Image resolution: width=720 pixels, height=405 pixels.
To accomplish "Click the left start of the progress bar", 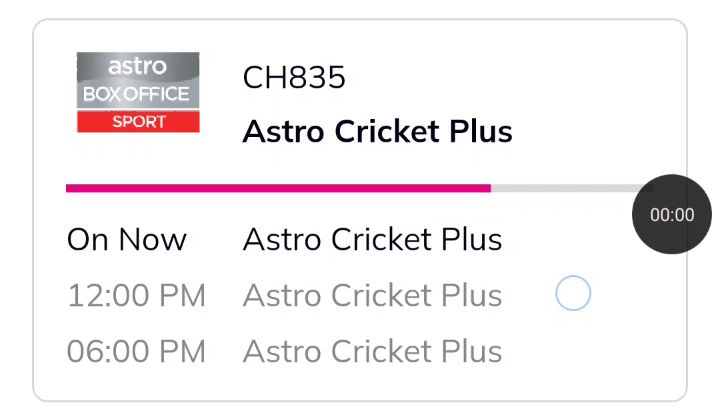I will pos(69,188).
